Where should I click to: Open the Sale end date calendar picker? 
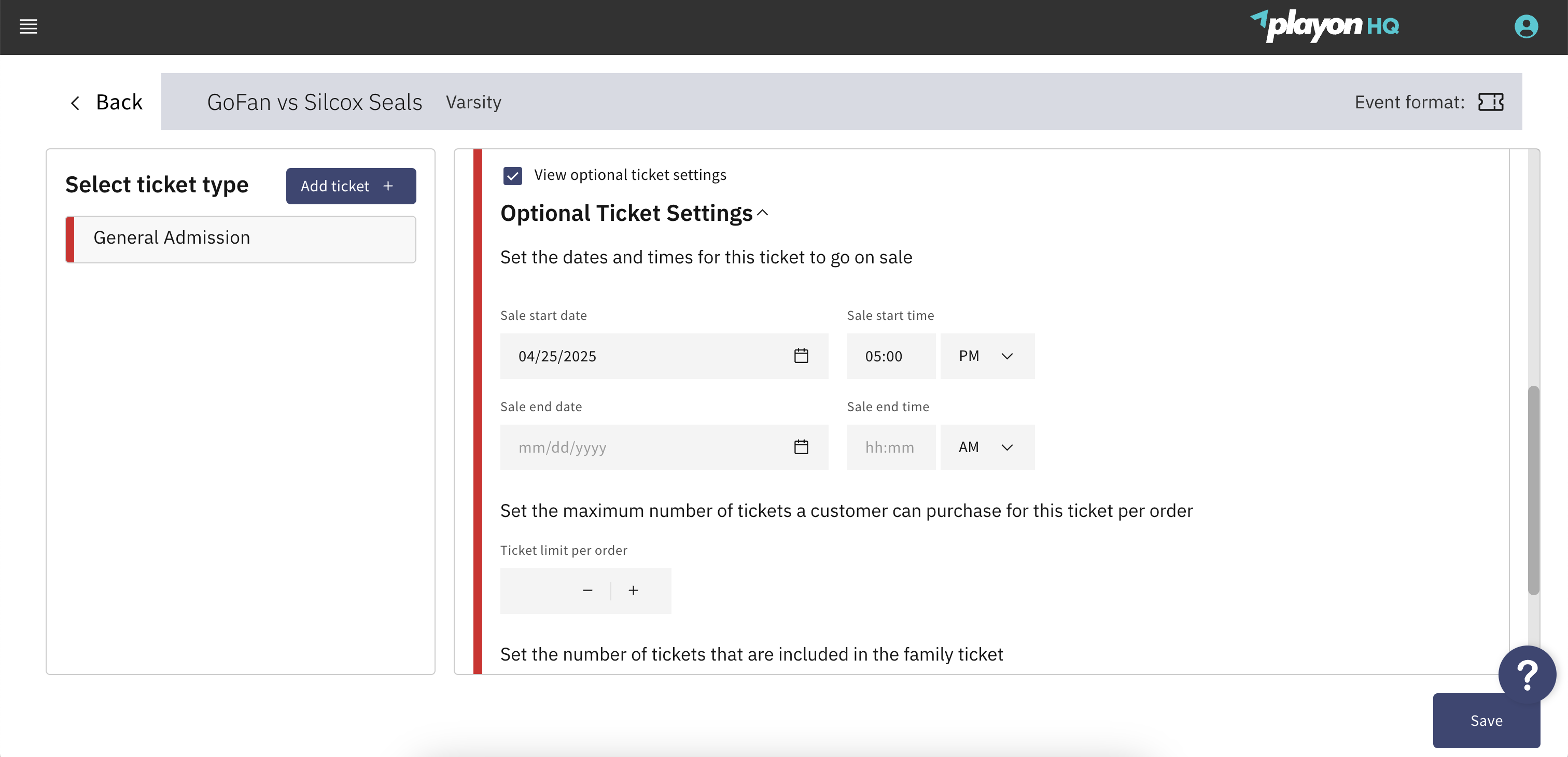[x=801, y=447]
